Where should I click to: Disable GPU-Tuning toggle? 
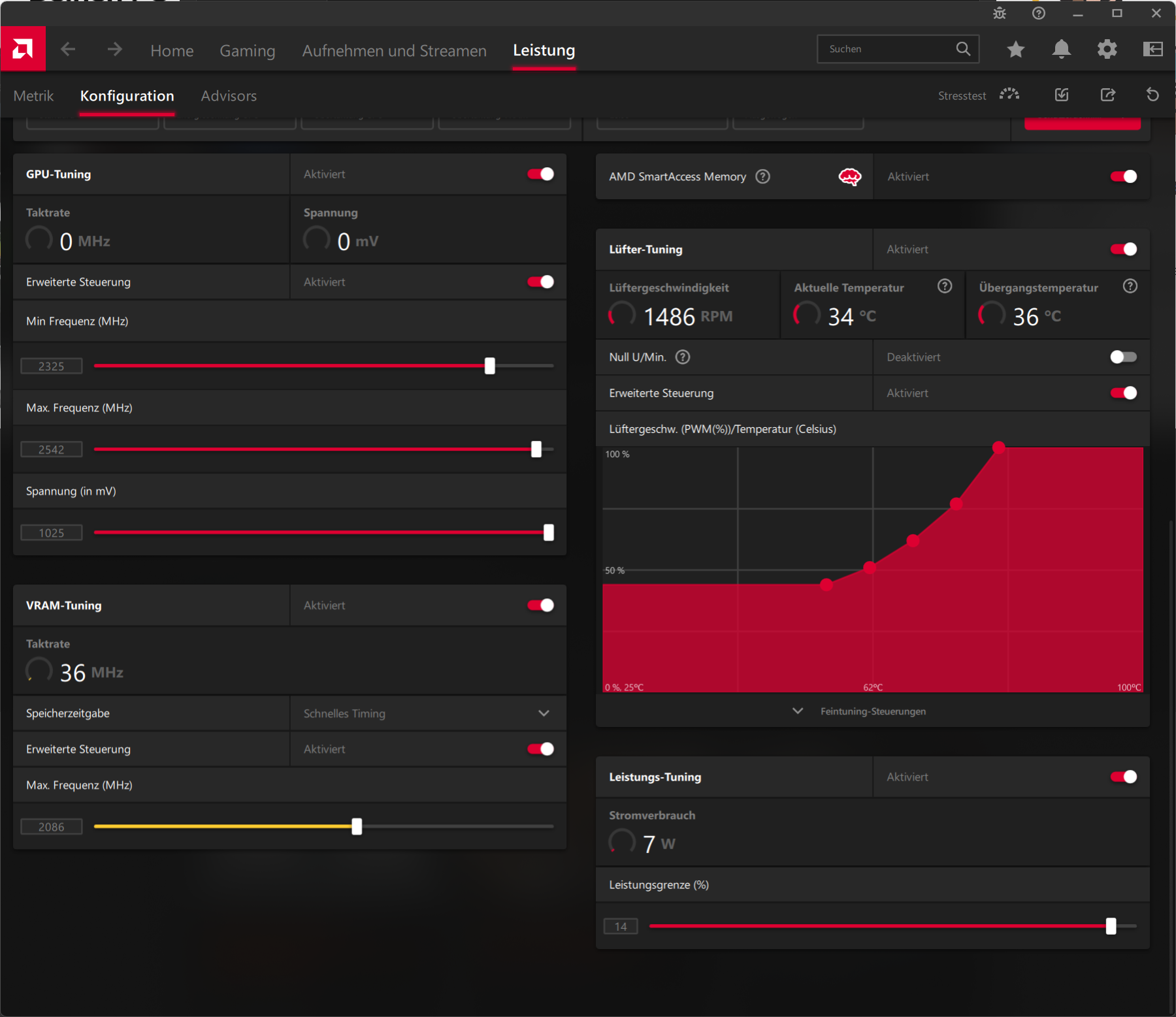(541, 174)
